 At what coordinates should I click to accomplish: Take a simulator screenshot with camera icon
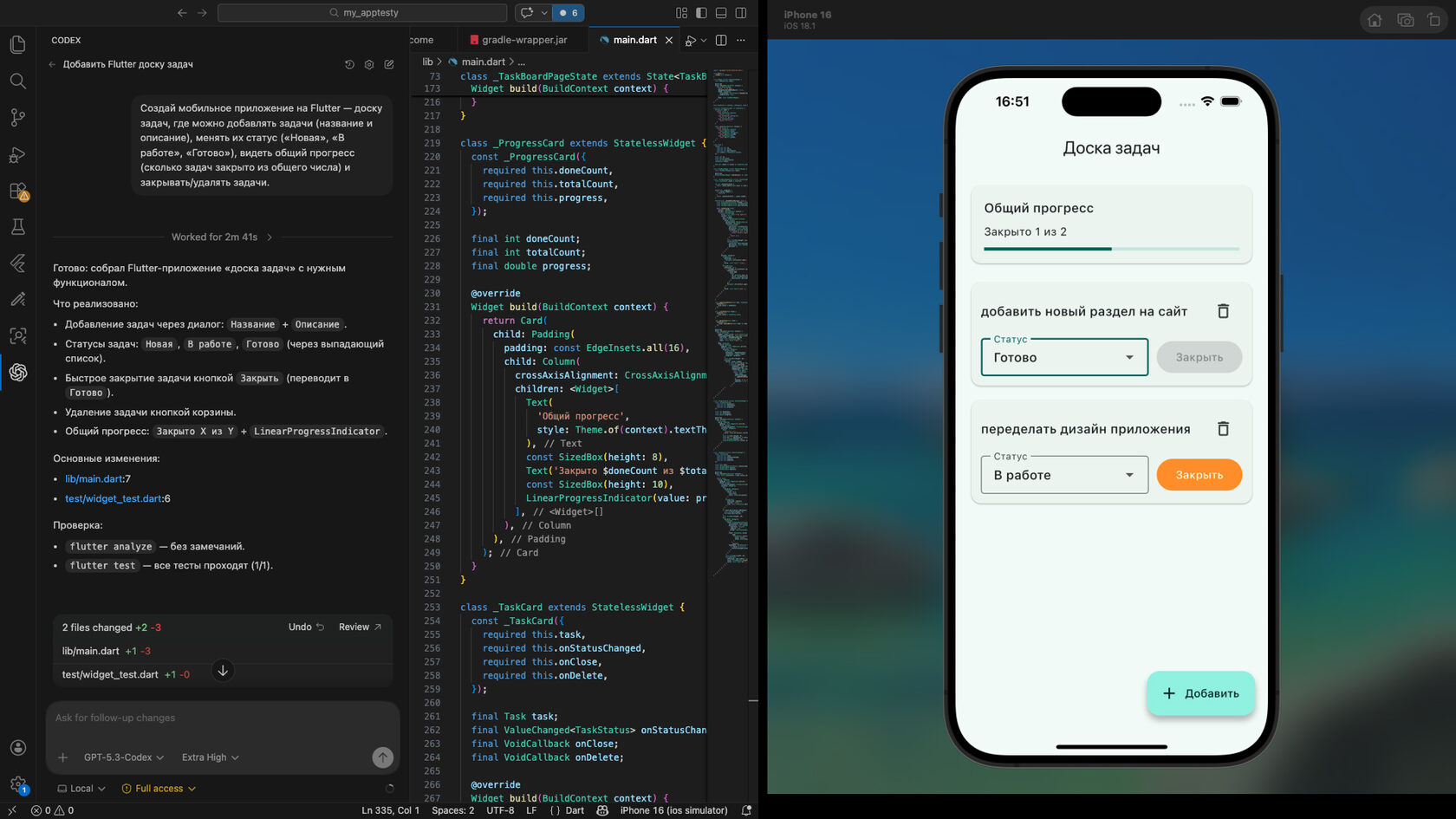tap(1406, 20)
